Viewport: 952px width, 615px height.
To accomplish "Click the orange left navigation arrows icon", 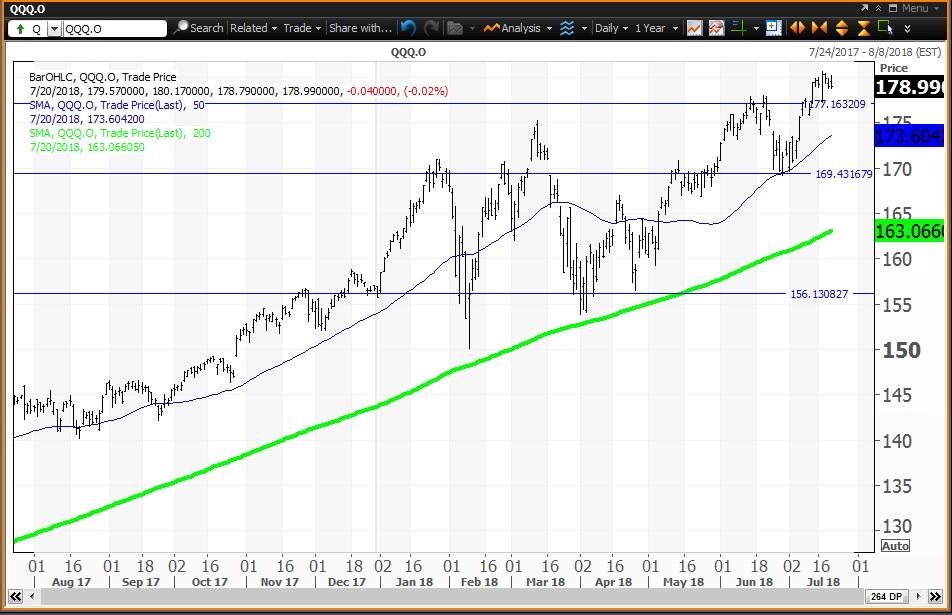I will (x=798, y=28).
